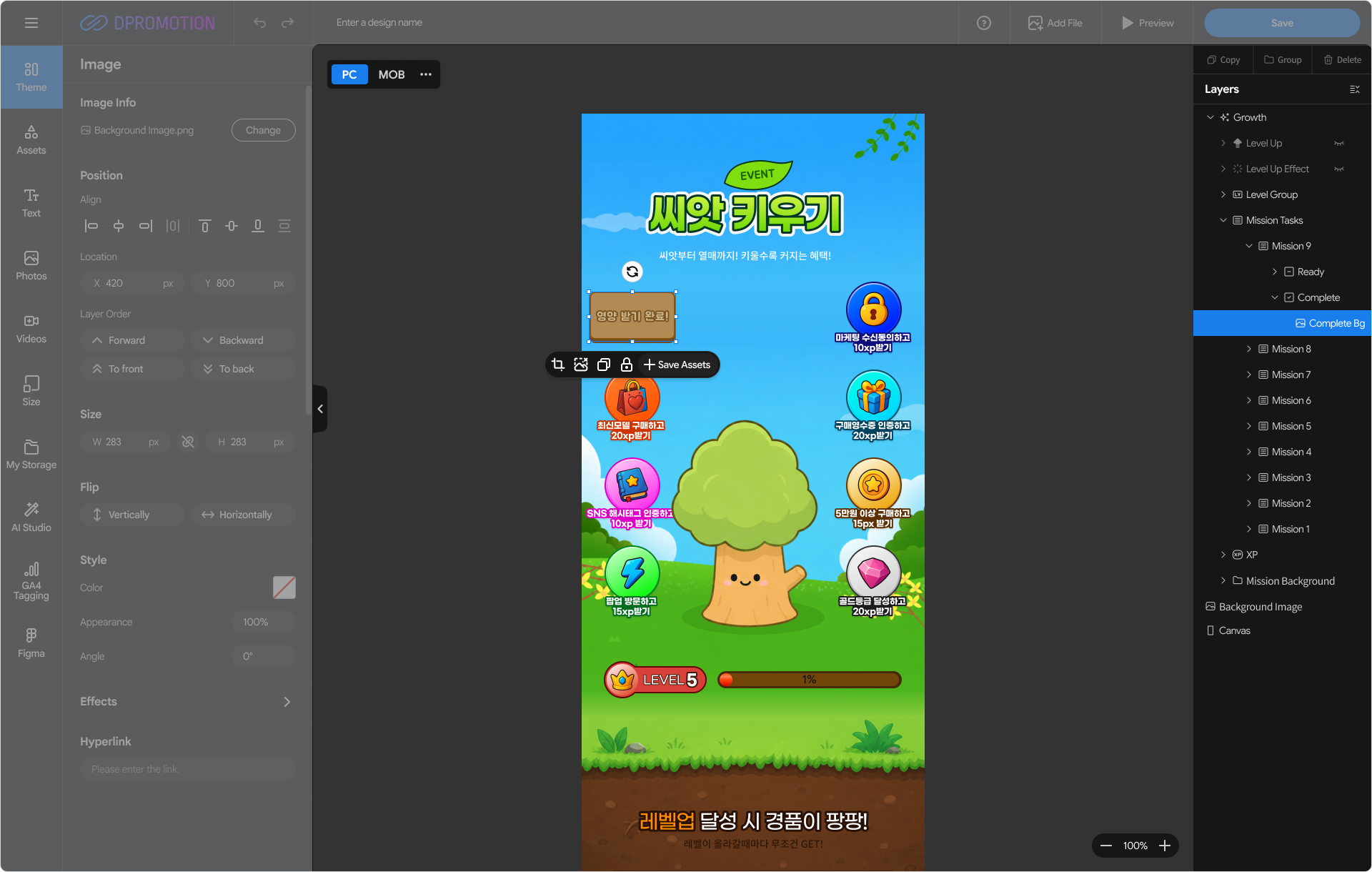Click the redo arrow
This screenshot has height=872, width=1372.
(287, 23)
